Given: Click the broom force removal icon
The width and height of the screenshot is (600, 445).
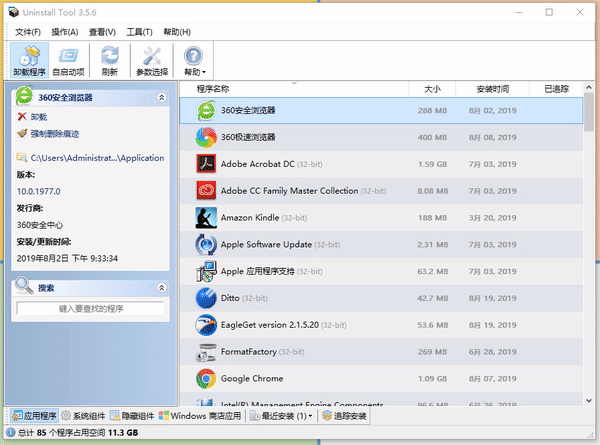Looking at the screenshot, I should coord(22,133).
